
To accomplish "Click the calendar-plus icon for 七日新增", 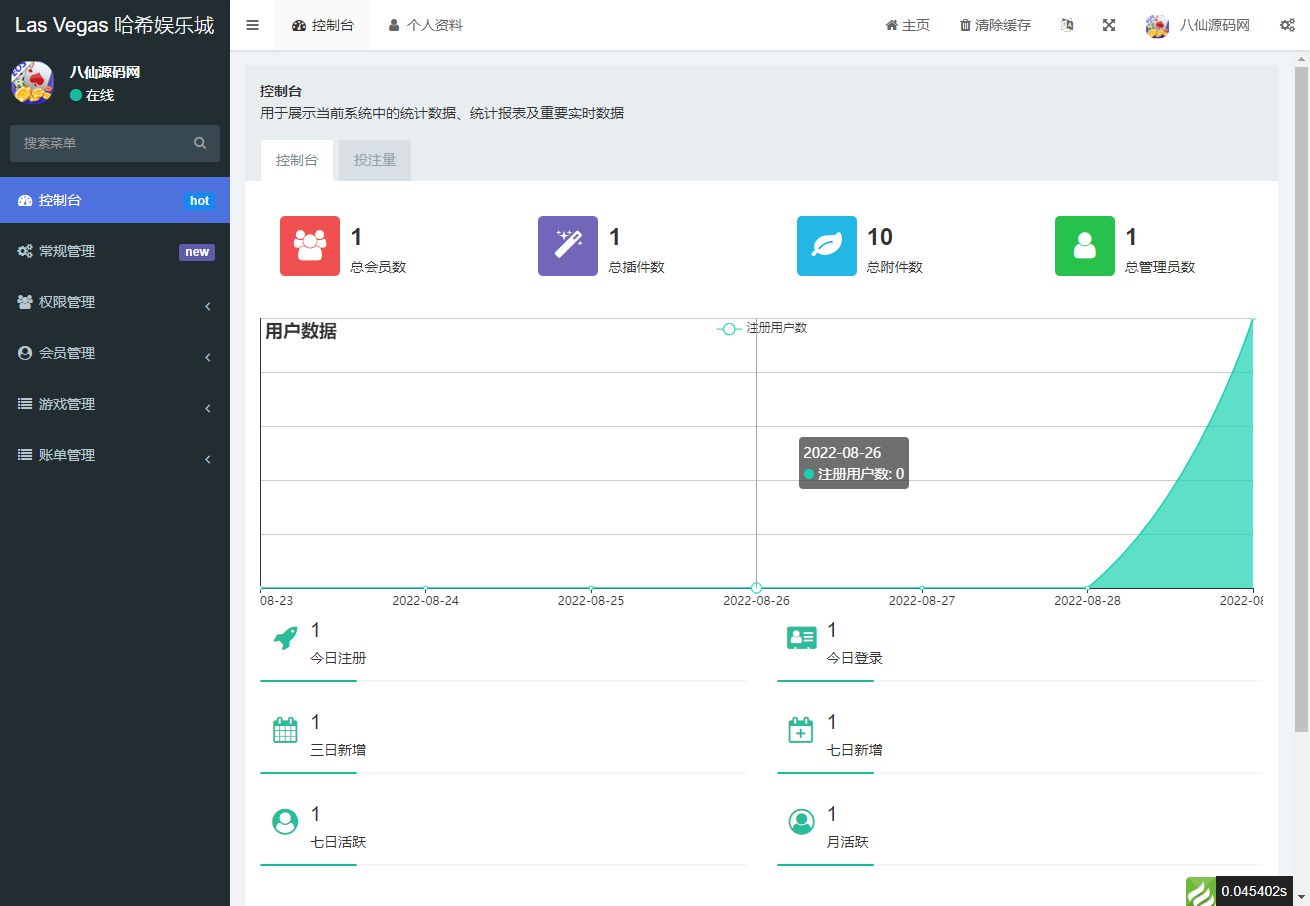I will point(801,730).
